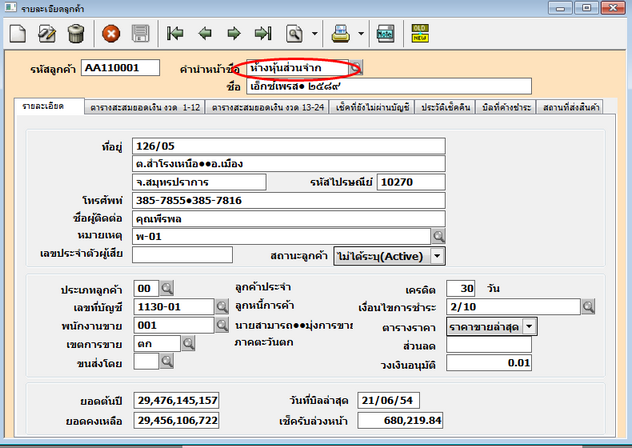
Task: Click the รหัสลูกค้า input field
Action: [x=122, y=69]
